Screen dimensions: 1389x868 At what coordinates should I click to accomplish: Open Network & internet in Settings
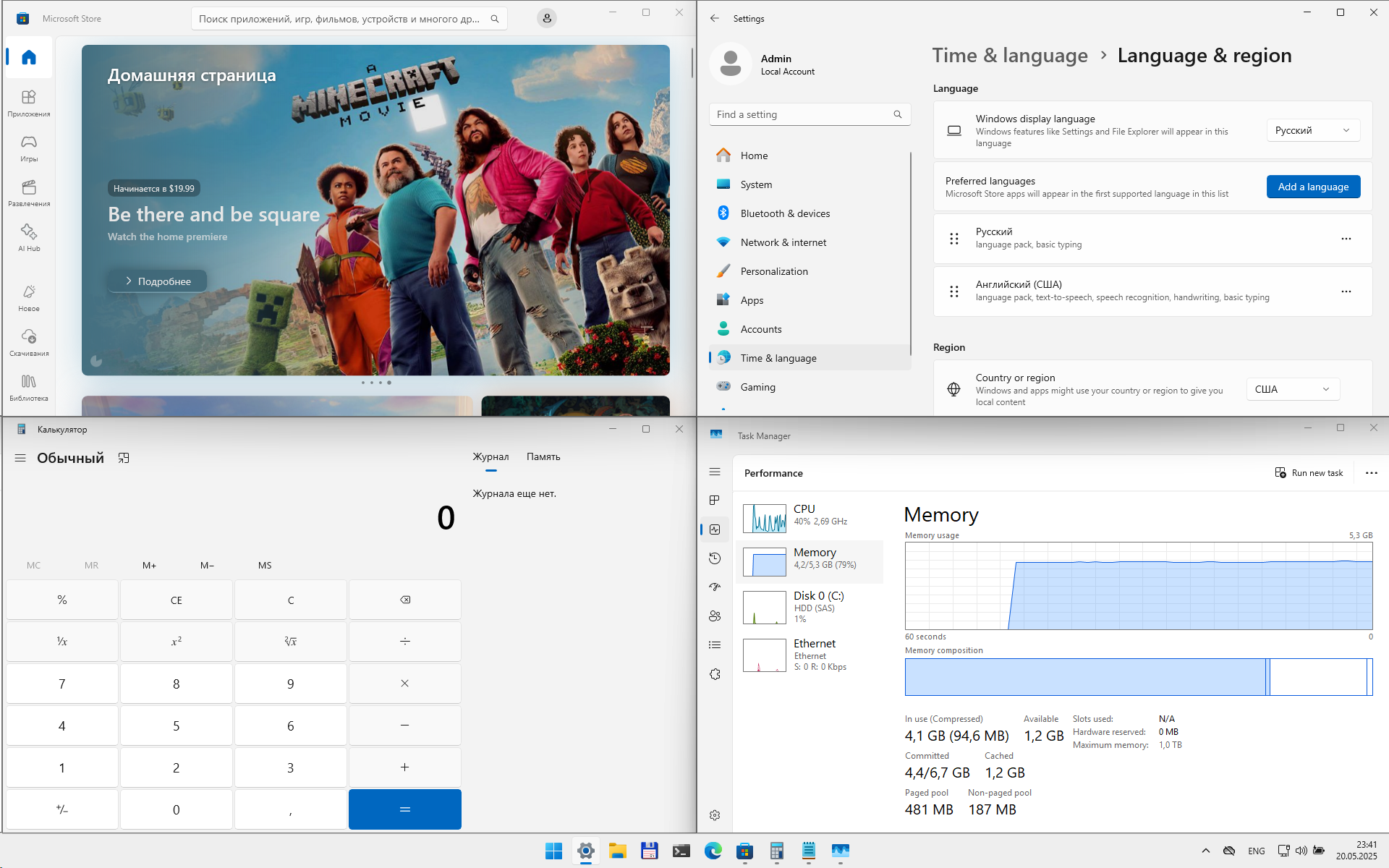810,242
